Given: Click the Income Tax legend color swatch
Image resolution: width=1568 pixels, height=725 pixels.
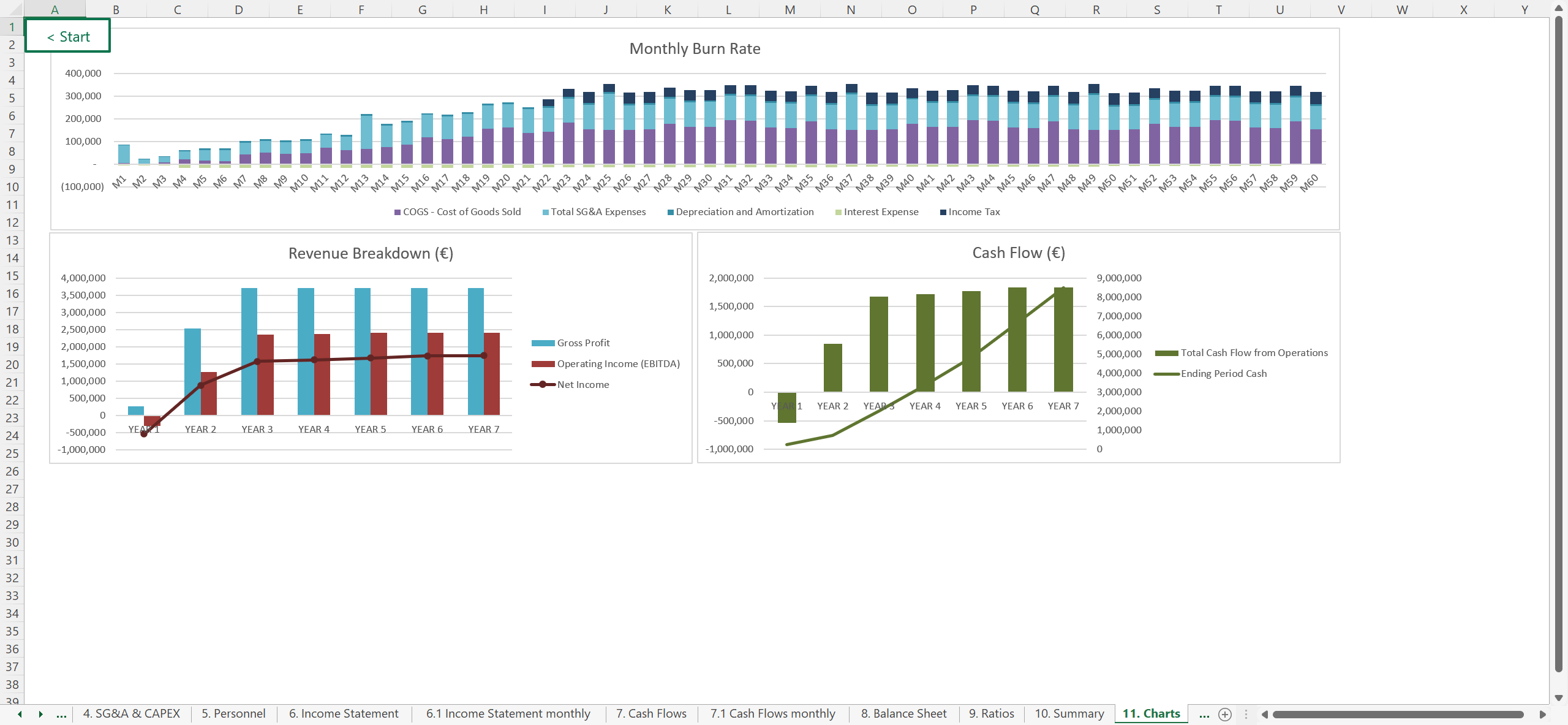Looking at the screenshot, I should tap(943, 212).
